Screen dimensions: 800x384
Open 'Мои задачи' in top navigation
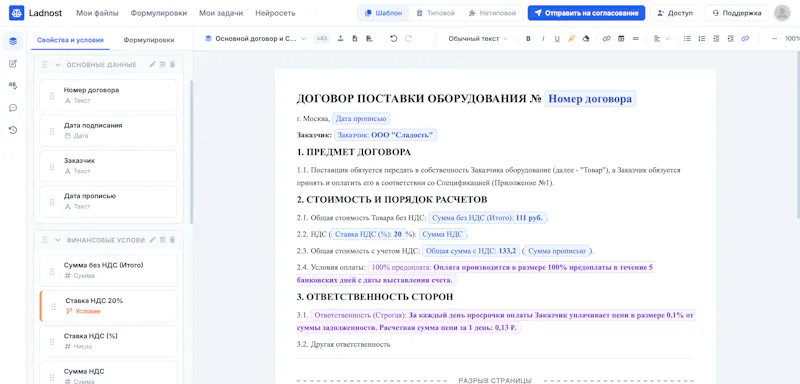[221, 13]
